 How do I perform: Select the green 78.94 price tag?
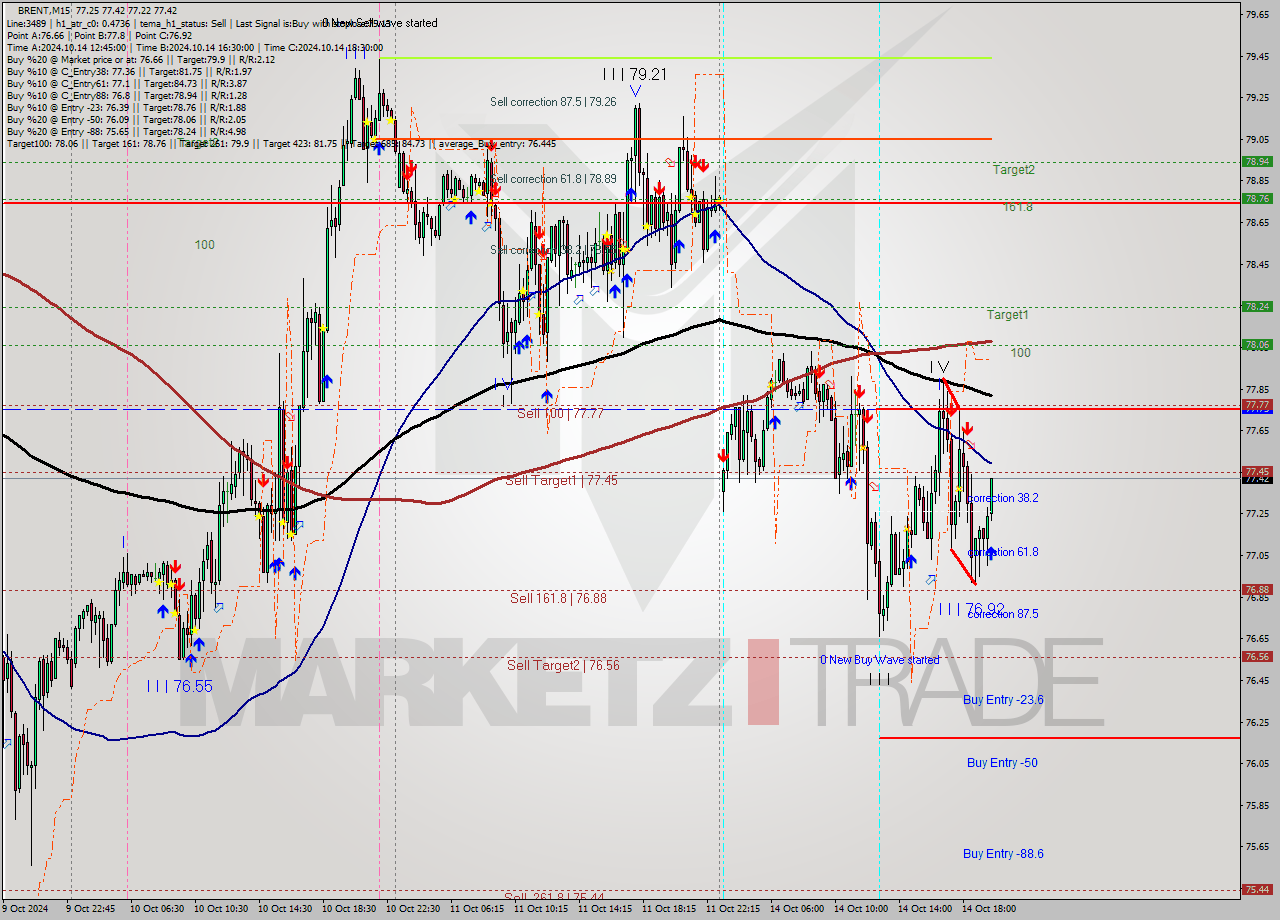click(1257, 161)
